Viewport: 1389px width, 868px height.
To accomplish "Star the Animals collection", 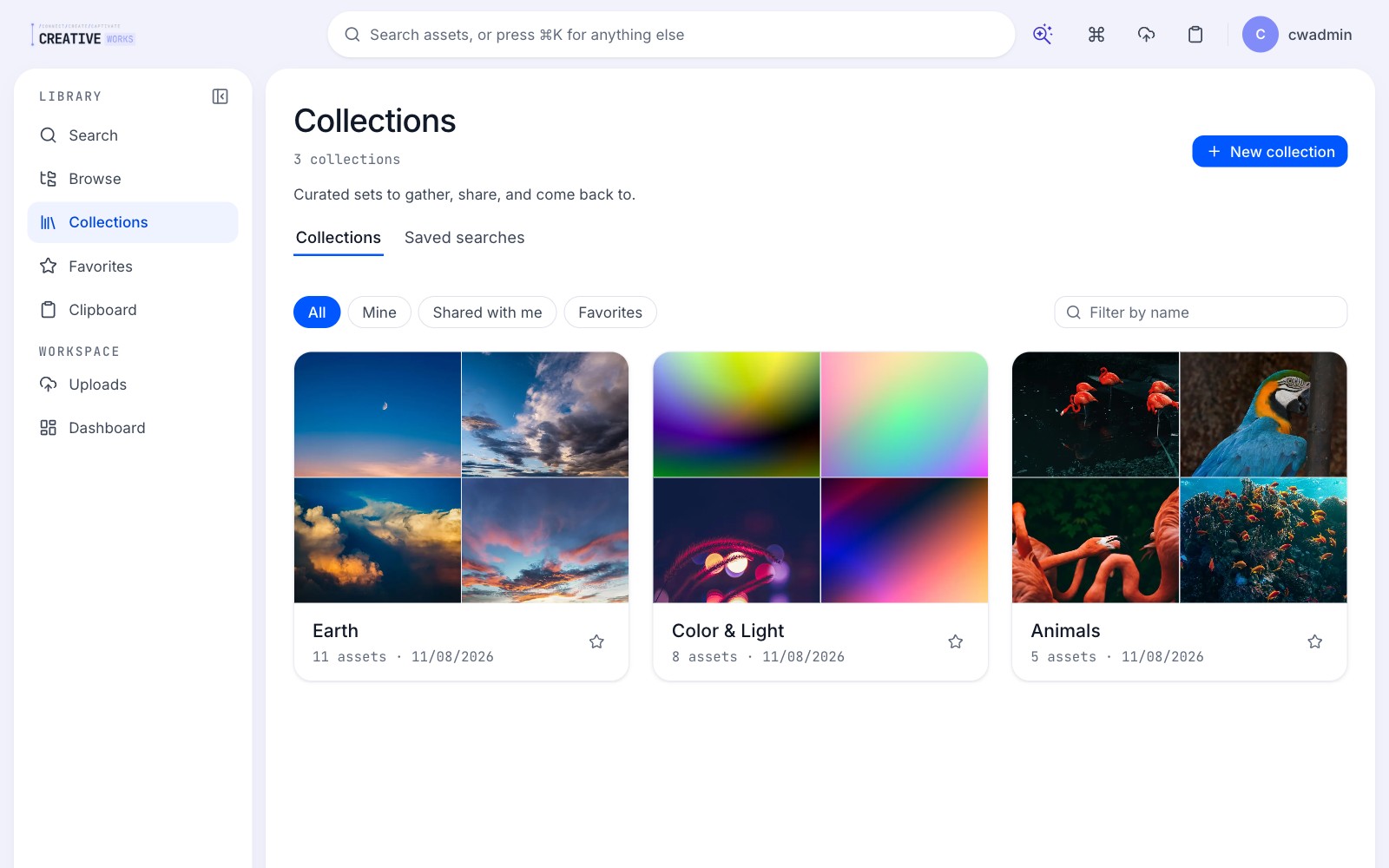I will point(1315,641).
